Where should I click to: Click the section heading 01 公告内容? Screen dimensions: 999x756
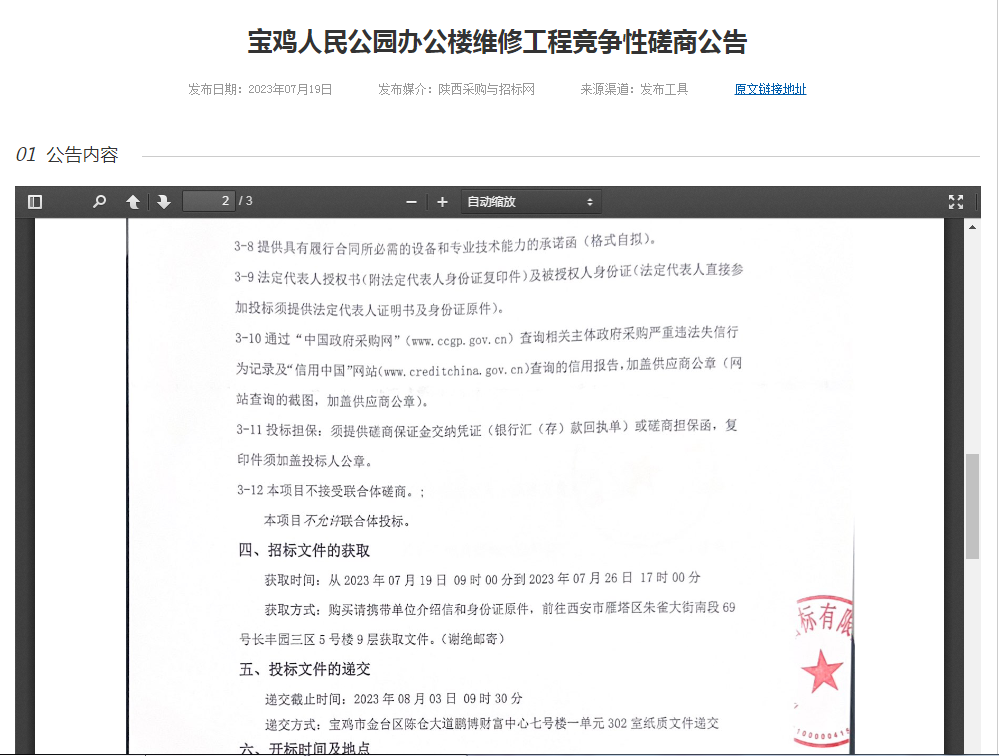coord(67,155)
